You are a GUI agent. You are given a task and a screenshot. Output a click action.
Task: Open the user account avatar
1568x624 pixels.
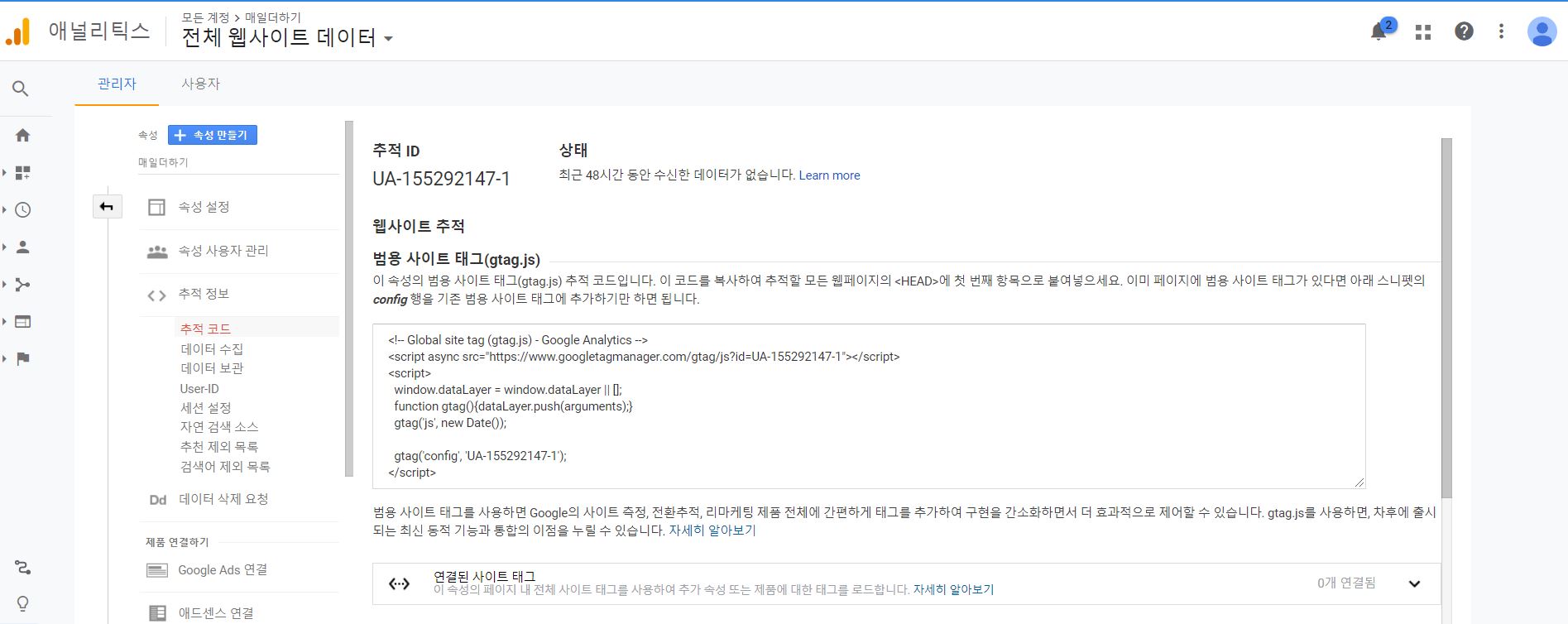click(1542, 31)
